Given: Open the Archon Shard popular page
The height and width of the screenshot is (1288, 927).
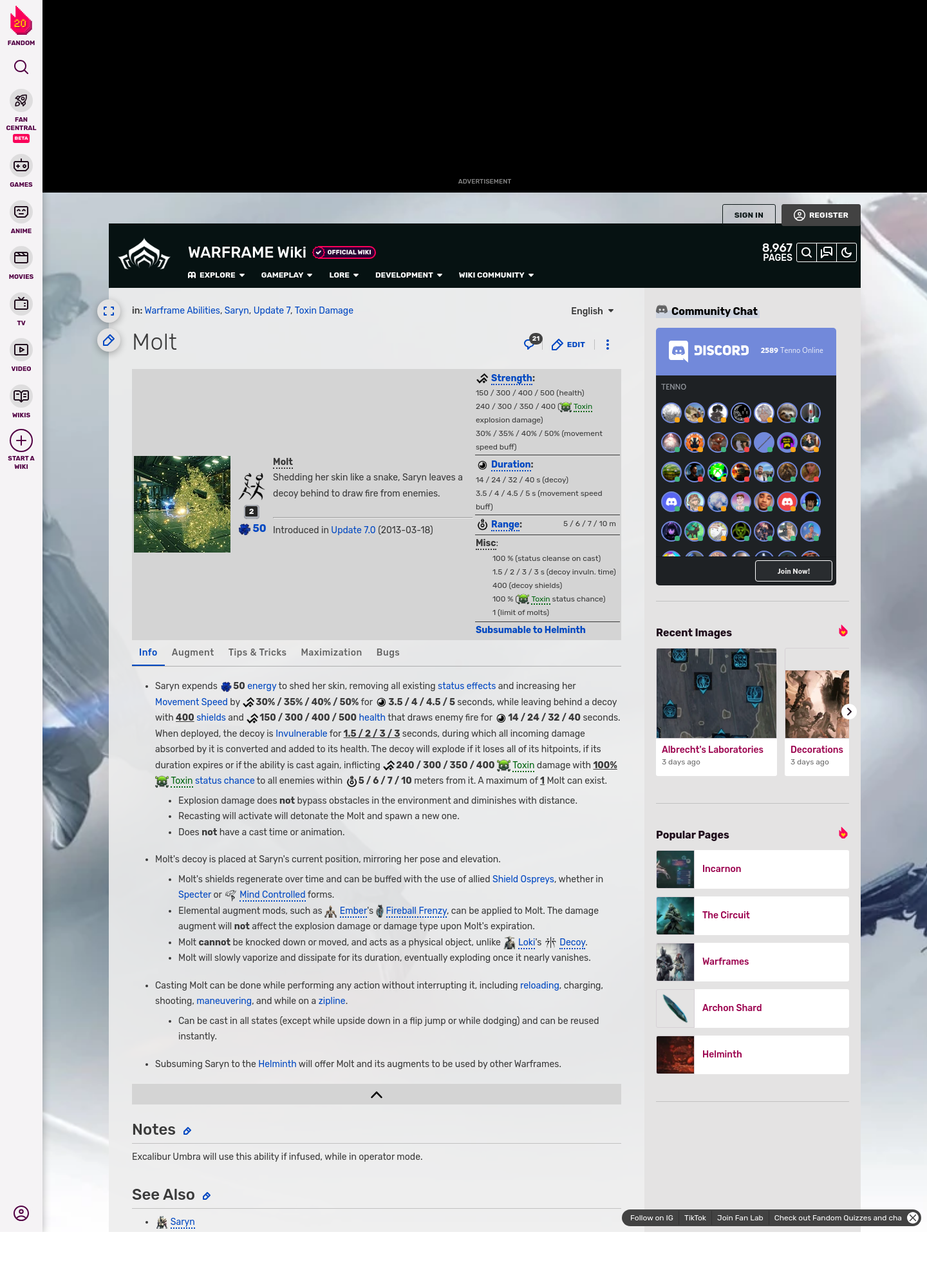Looking at the screenshot, I should [753, 1009].
